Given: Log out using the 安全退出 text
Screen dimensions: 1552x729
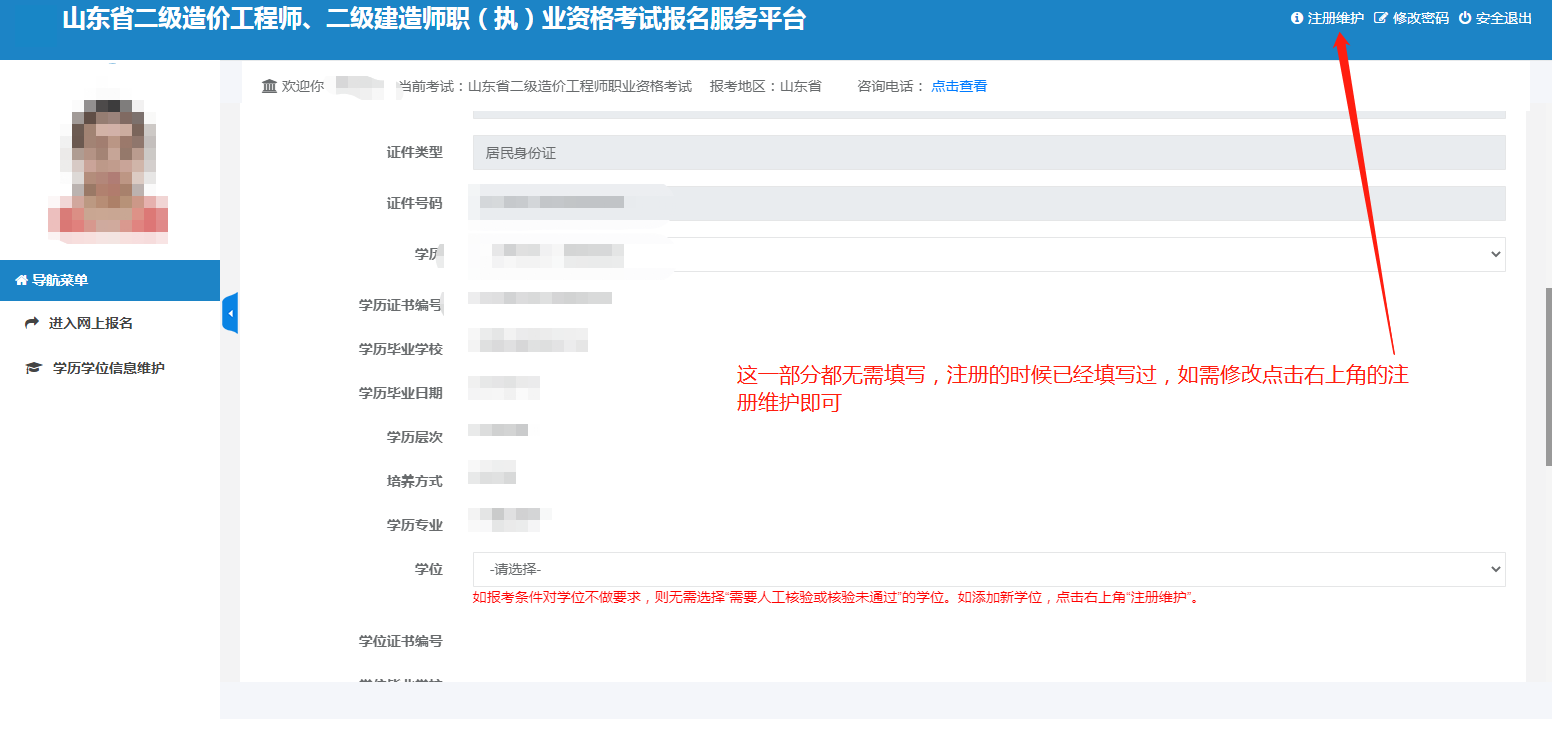Looking at the screenshot, I should [x=1503, y=18].
